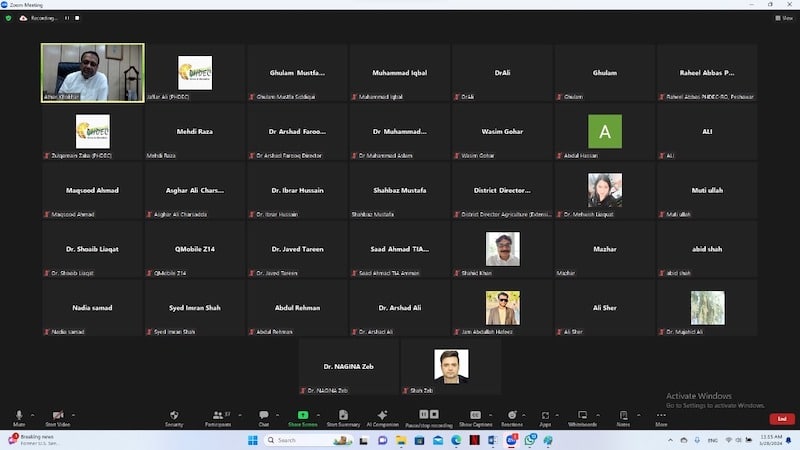
Task: Start video with the camera icon
Action: click(57, 415)
